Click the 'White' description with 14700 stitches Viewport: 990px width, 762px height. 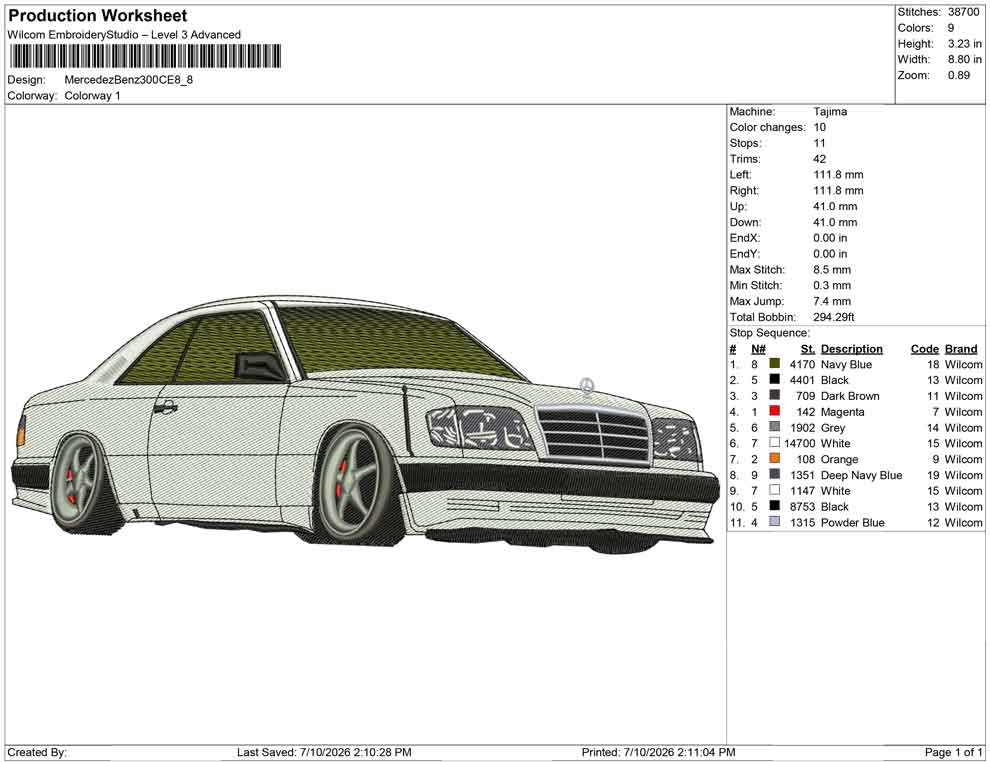click(835, 443)
